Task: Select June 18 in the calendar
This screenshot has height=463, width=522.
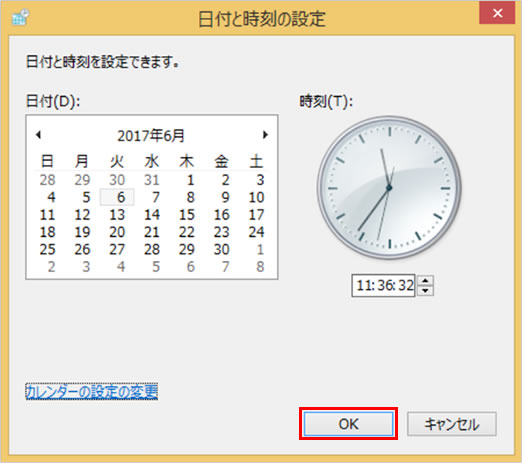Action: [x=48, y=232]
